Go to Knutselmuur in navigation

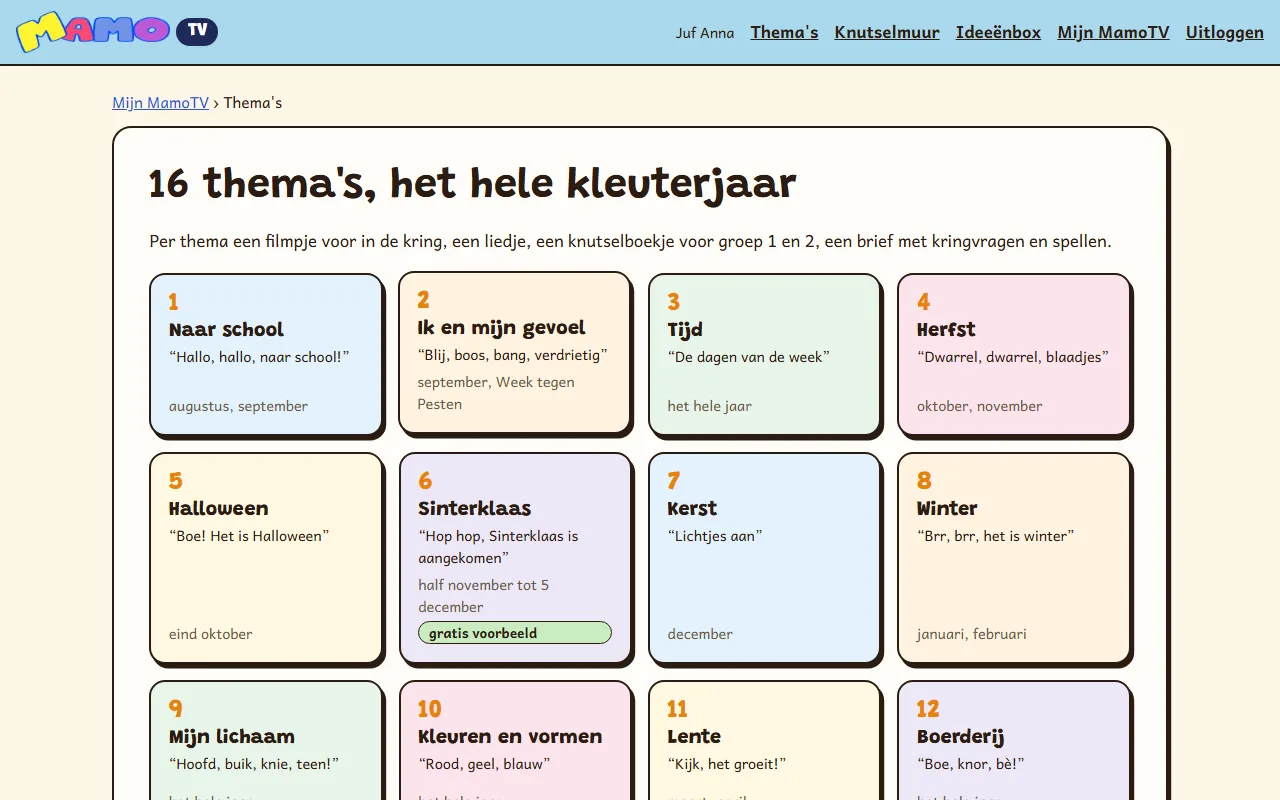pyautogui.click(x=887, y=32)
